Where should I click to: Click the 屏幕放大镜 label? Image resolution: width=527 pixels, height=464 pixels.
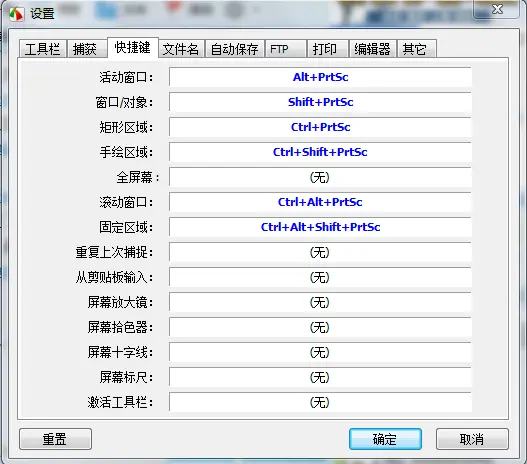[120, 302]
